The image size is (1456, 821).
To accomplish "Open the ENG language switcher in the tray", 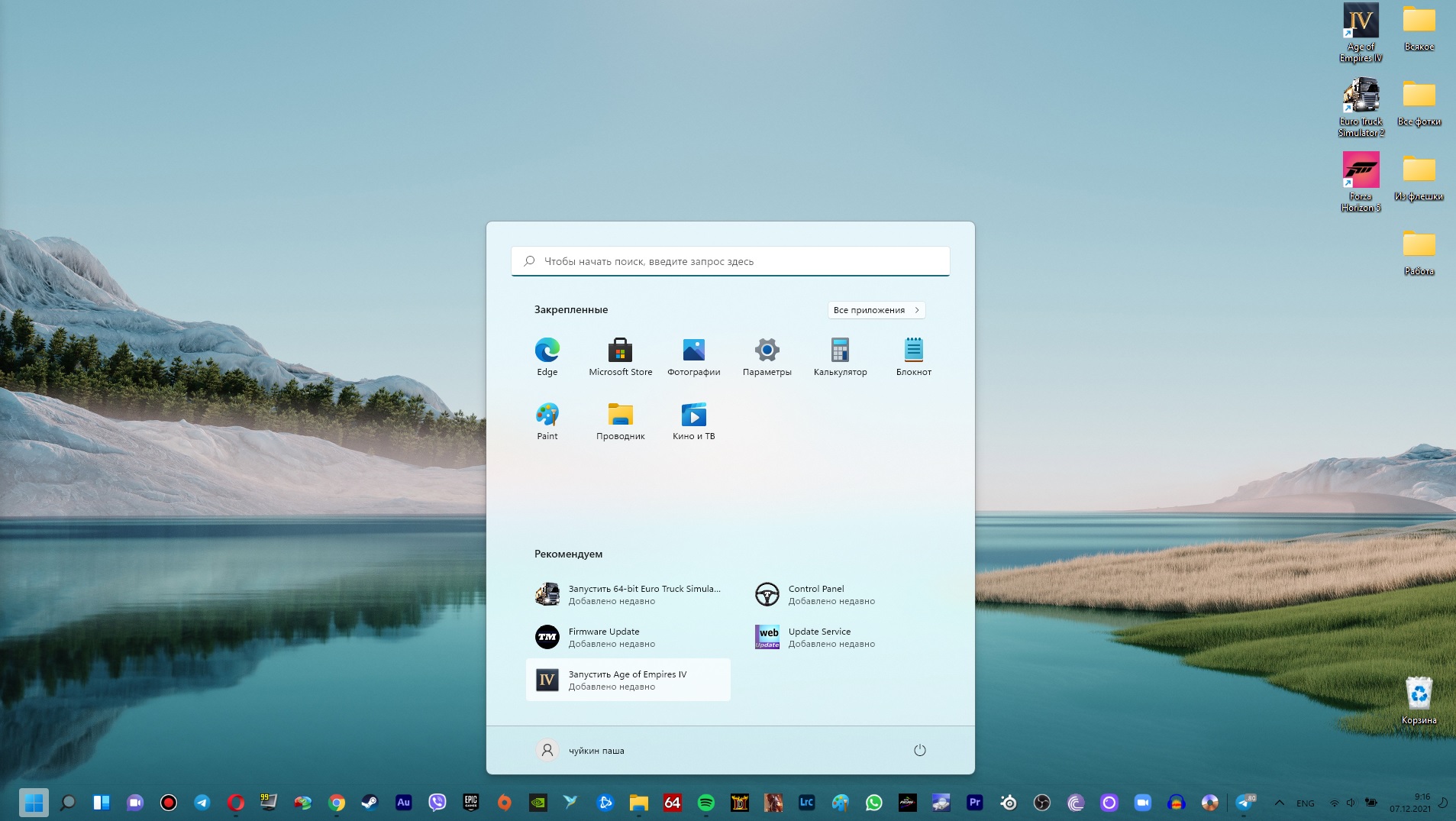I will pos(1304,803).
